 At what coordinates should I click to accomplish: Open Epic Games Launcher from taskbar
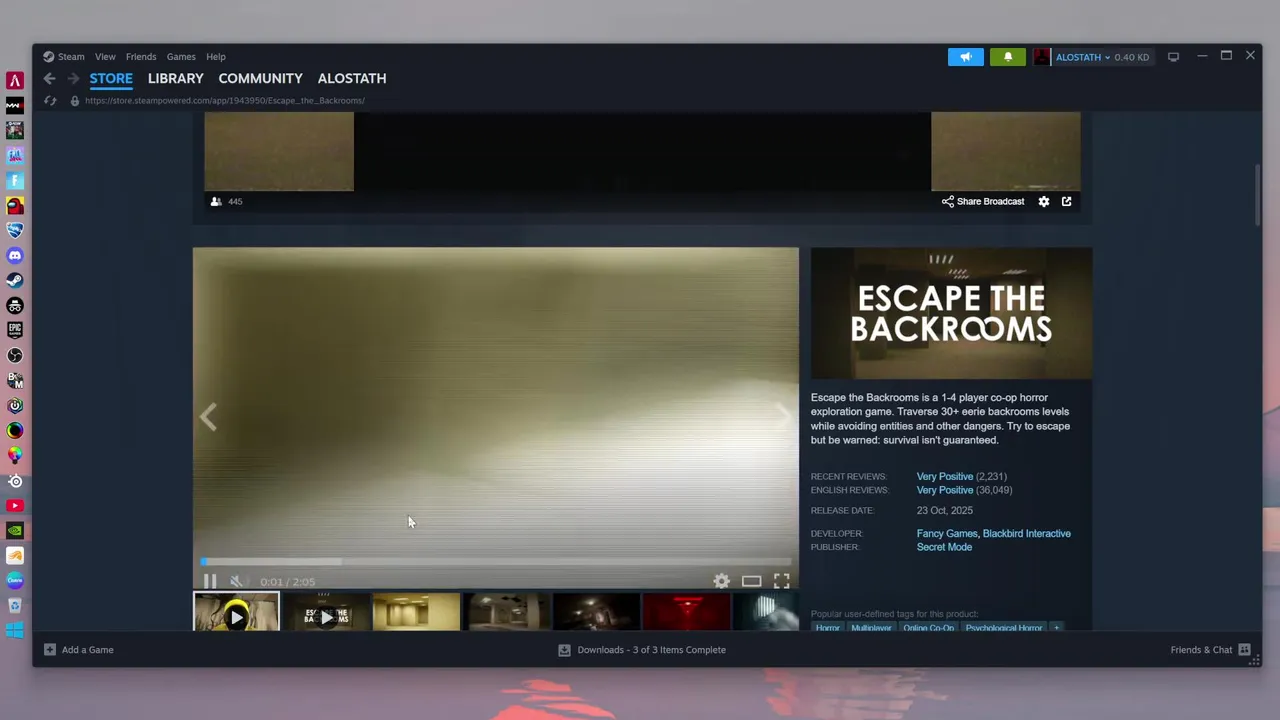click(x=15, y=330)
